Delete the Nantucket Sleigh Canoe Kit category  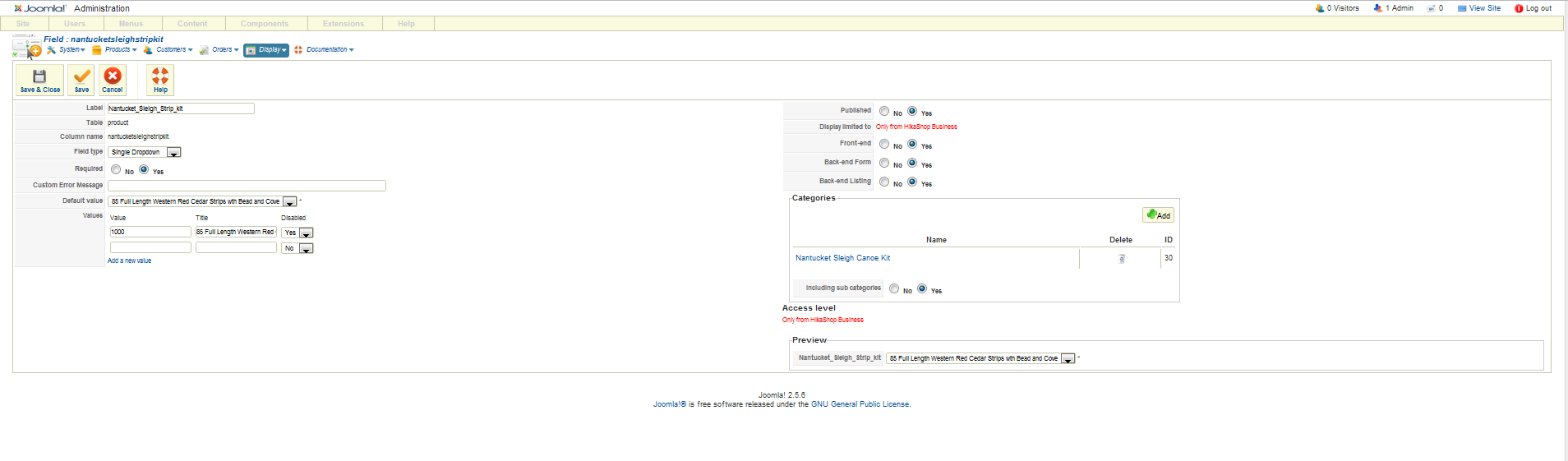[x=1121, y=259]
